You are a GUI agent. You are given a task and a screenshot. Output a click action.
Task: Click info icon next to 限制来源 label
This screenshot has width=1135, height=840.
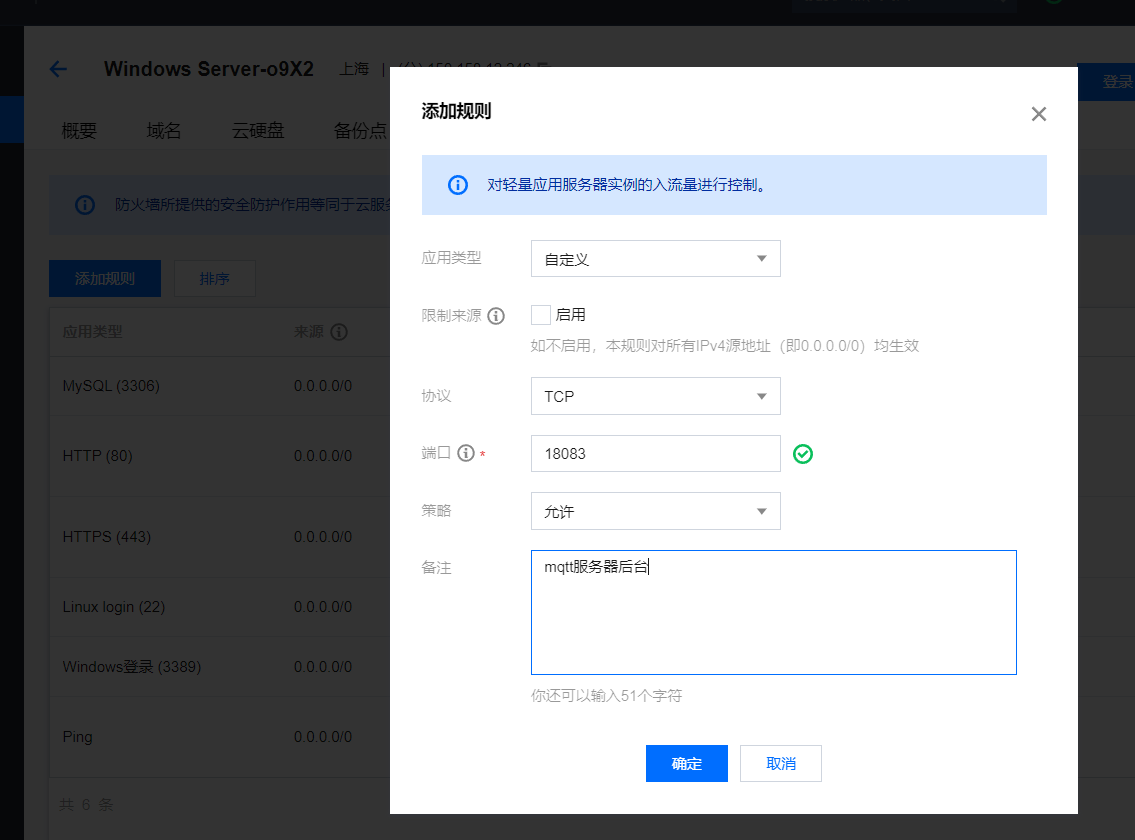click(496, 316)
